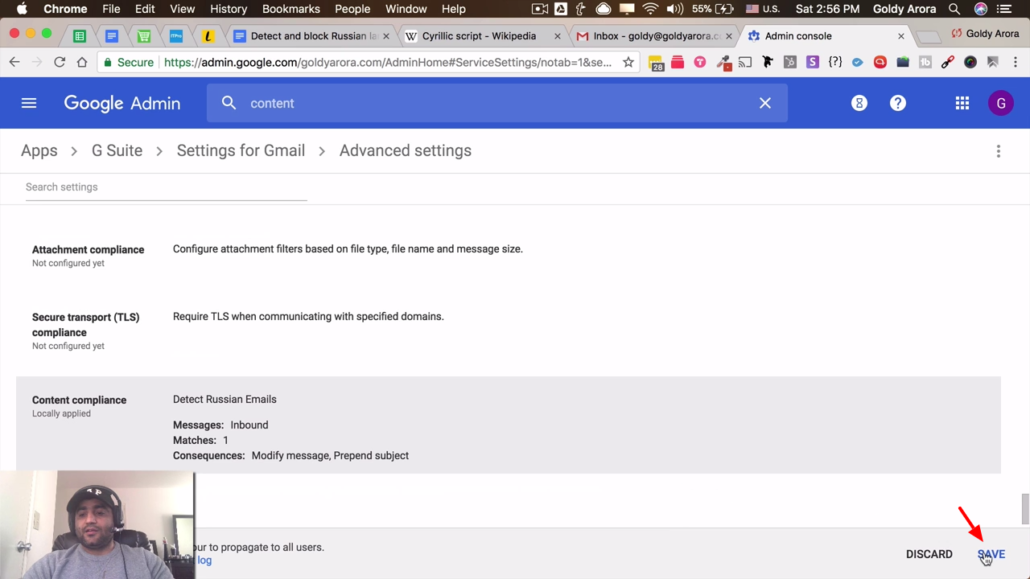
Task: Click the Chrome address bar URL
Action: pos(388,62)
